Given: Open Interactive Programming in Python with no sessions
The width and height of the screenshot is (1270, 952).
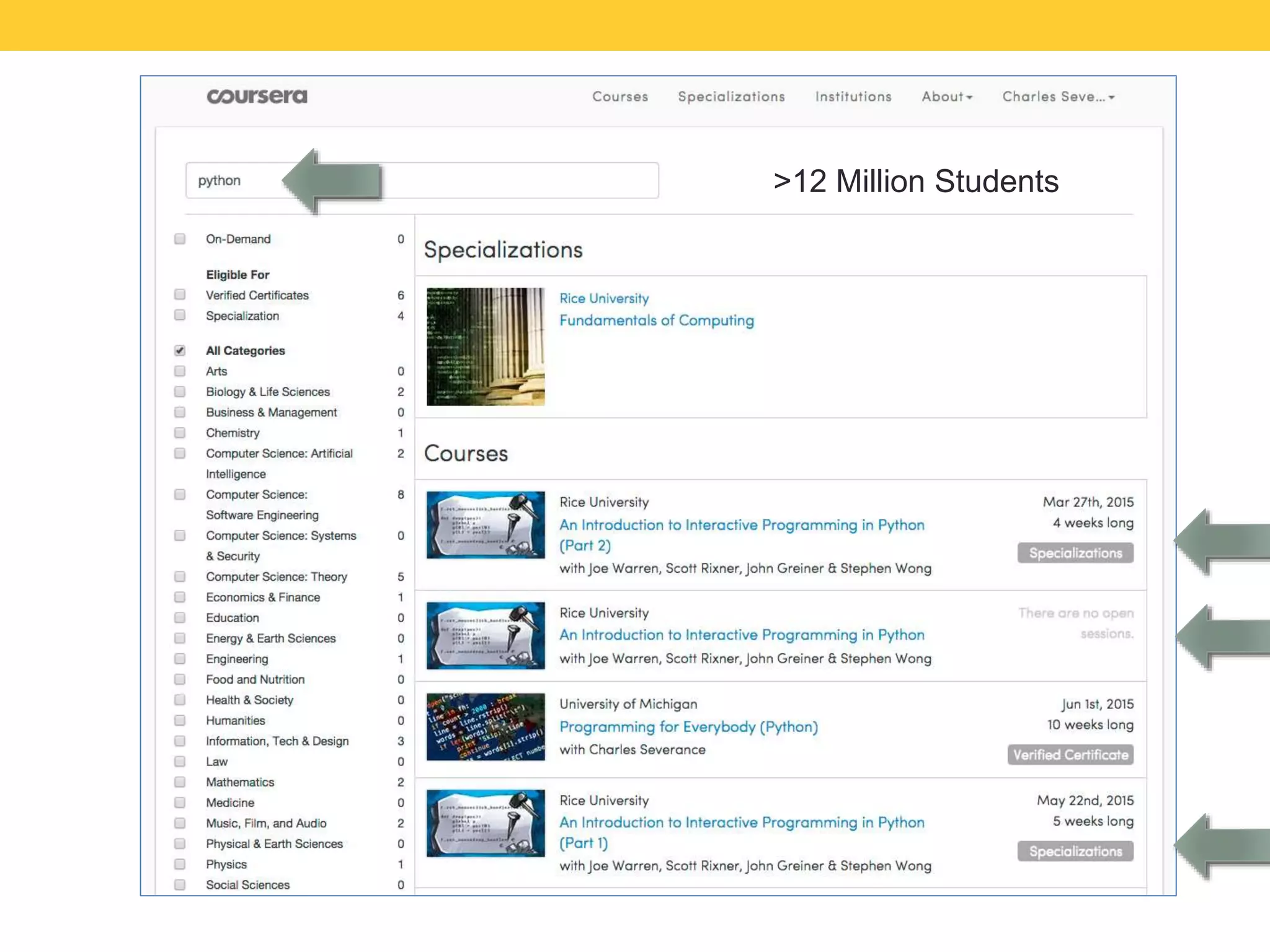Looking at the screenshot, I should 742,635.
